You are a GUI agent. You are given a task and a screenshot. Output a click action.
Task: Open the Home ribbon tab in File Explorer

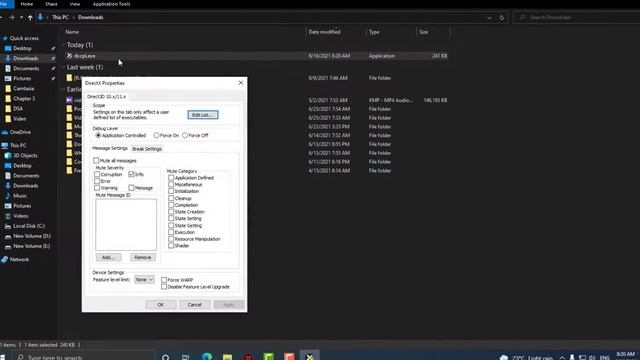(27, 4)
